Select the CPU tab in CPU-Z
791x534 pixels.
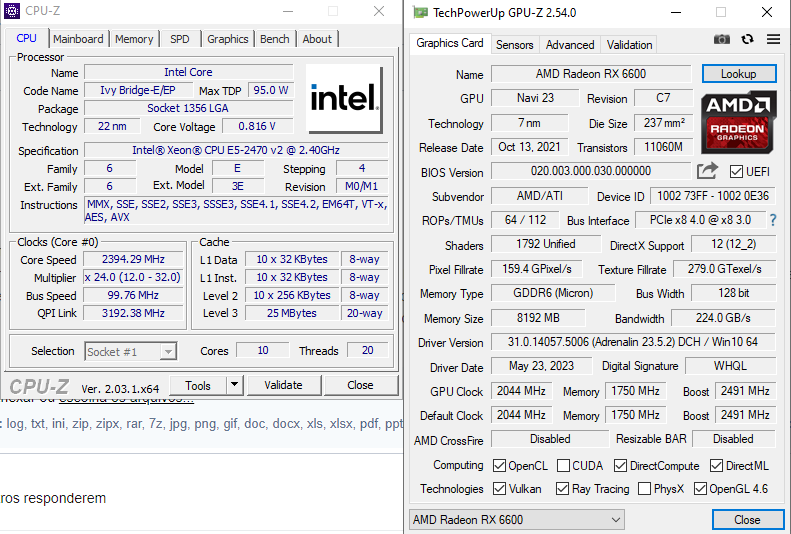click(27, 38)
